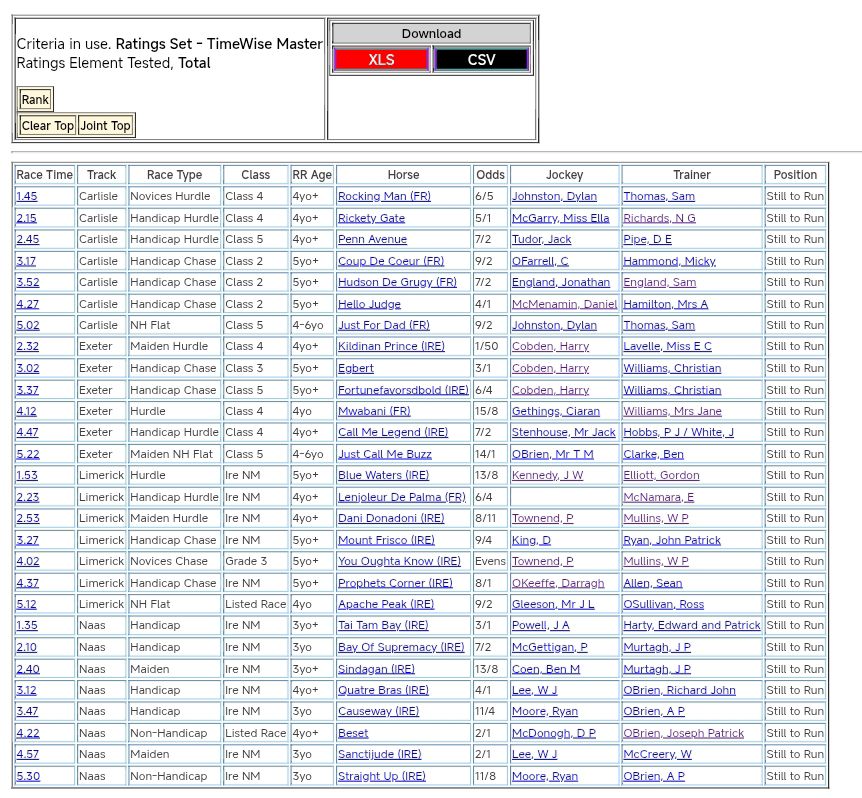Image resolution: width=862 pixels, height=798 pixels.
Task: Download ratings as XLS file
Action: pos(381,60)
